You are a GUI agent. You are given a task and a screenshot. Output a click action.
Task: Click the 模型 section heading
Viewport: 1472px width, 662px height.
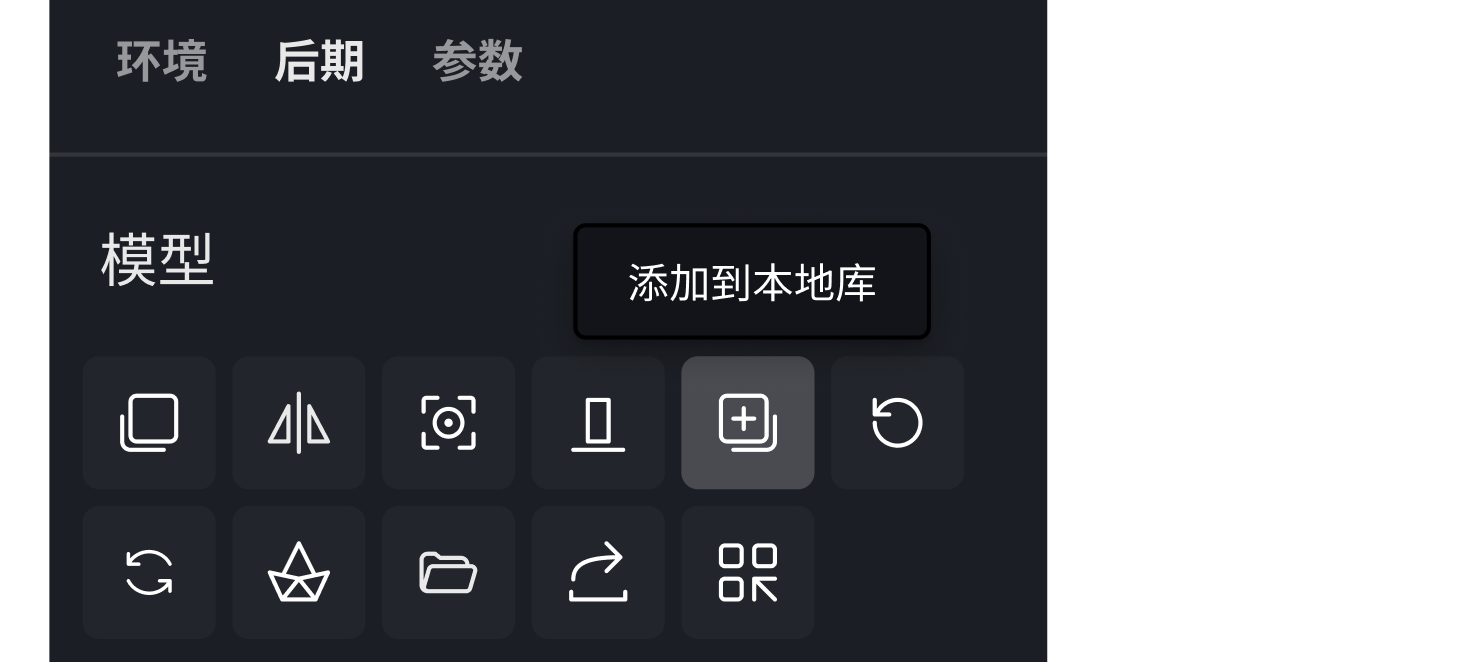point(158,261)
